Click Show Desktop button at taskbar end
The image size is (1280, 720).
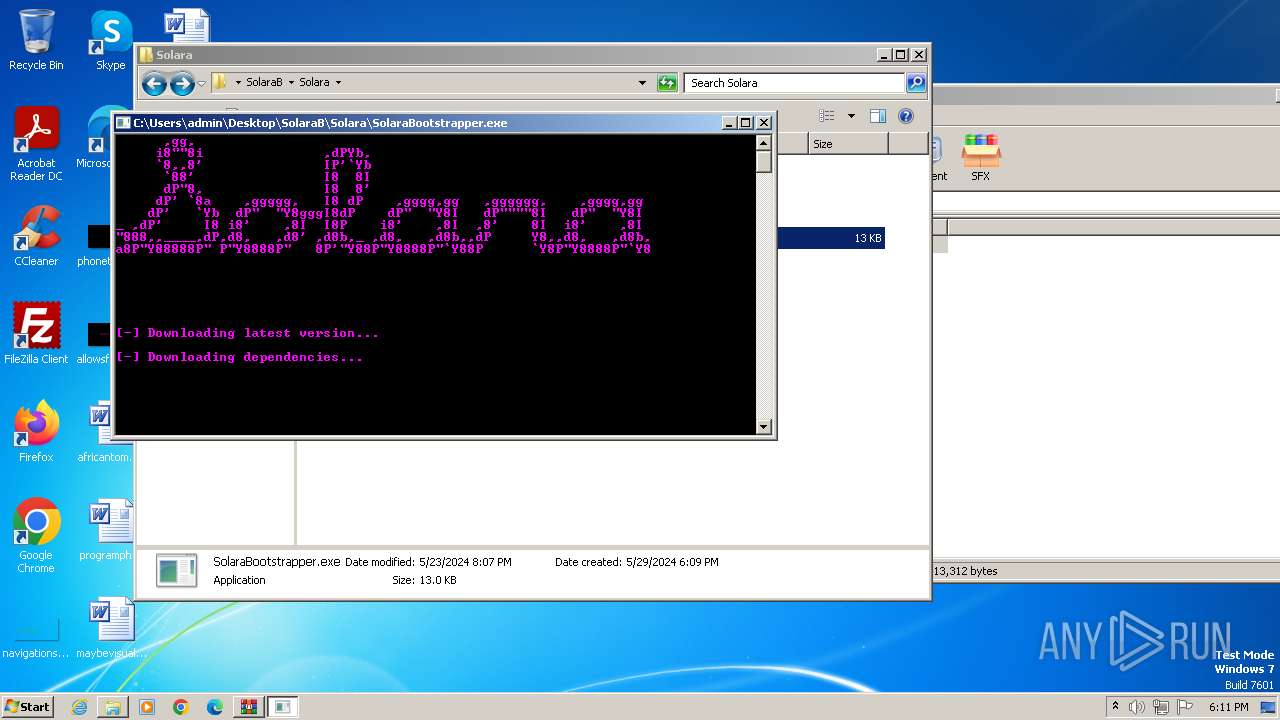pos(1269,707)
